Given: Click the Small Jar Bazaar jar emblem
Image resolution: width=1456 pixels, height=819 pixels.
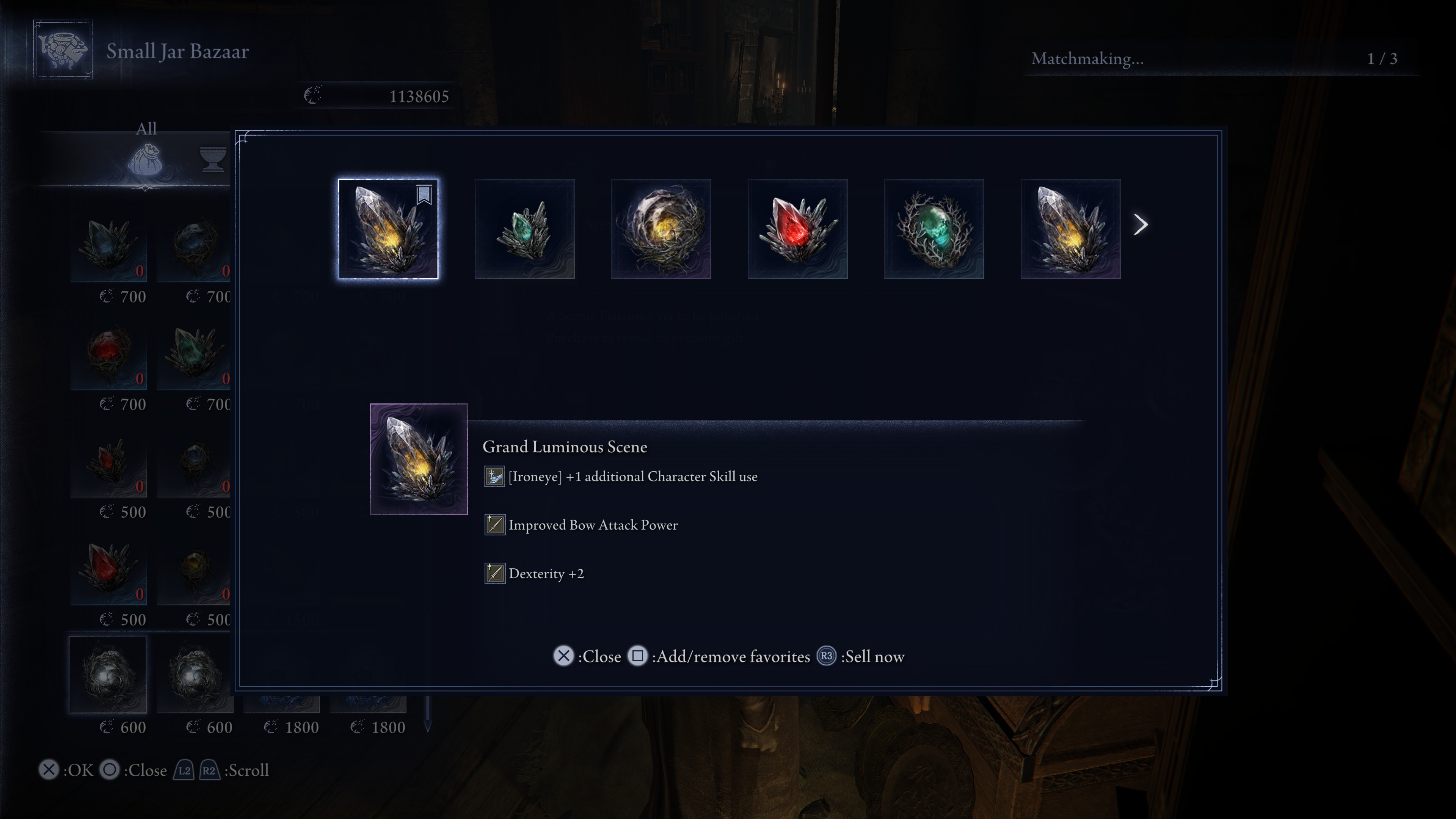Looking at the screenshot, I should (x=63, y=50).
